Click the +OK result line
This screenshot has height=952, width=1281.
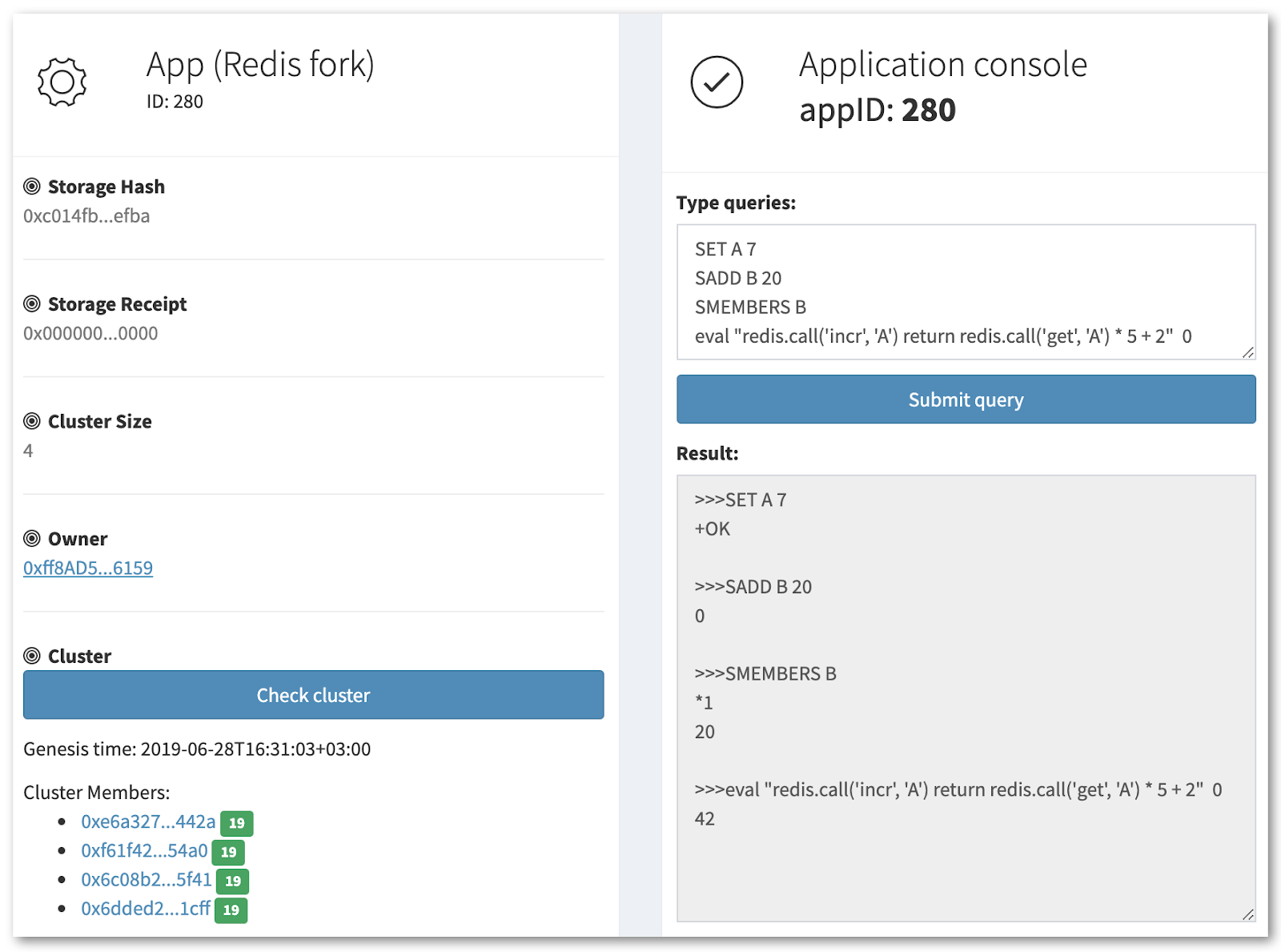point(713,528)
